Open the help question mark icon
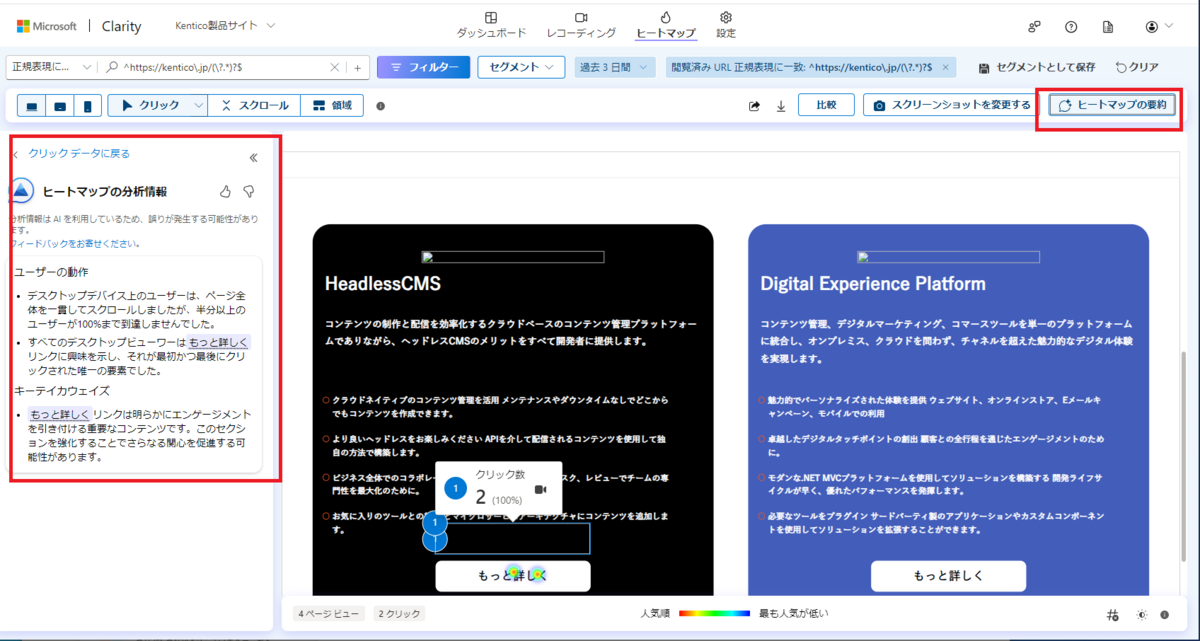The width and height of the screenshot is (1200, 641). (x=1071, y=27)
